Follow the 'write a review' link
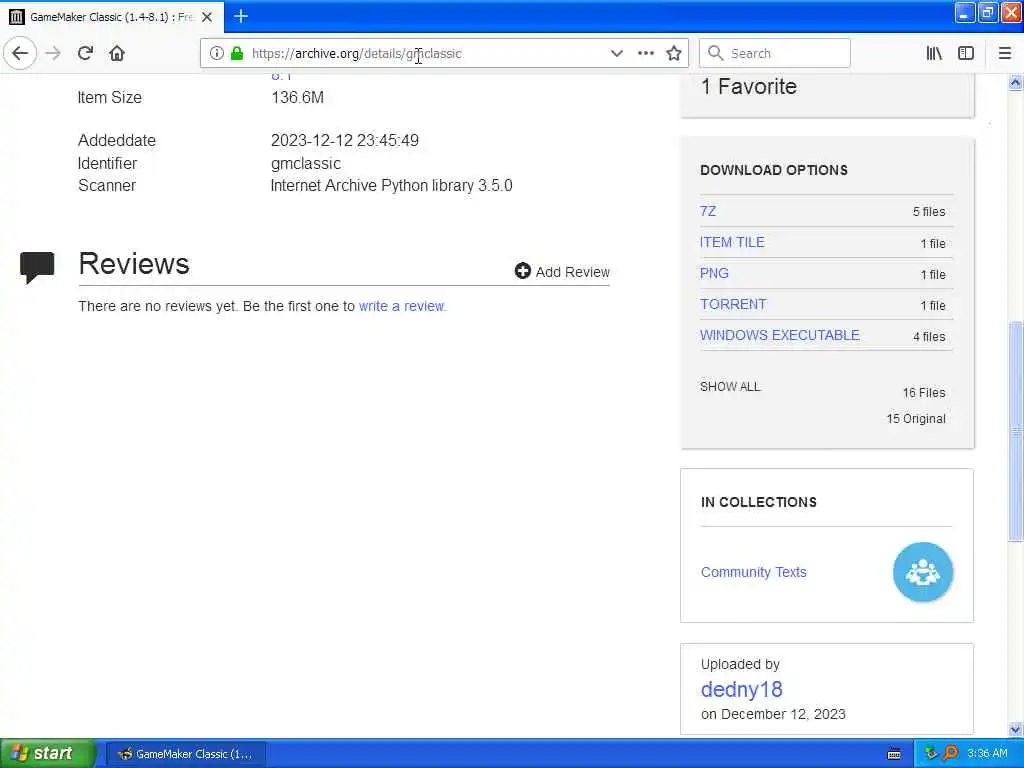 (x=402, y=306)
